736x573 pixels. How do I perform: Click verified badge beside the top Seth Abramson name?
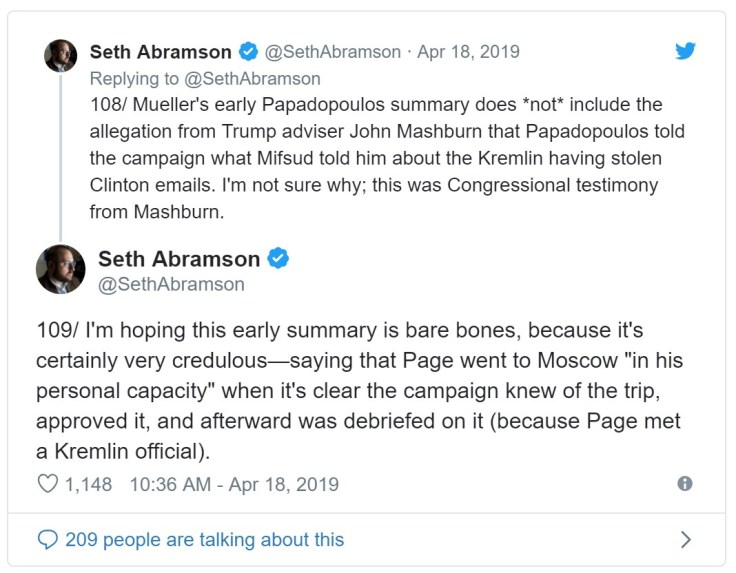248,51
